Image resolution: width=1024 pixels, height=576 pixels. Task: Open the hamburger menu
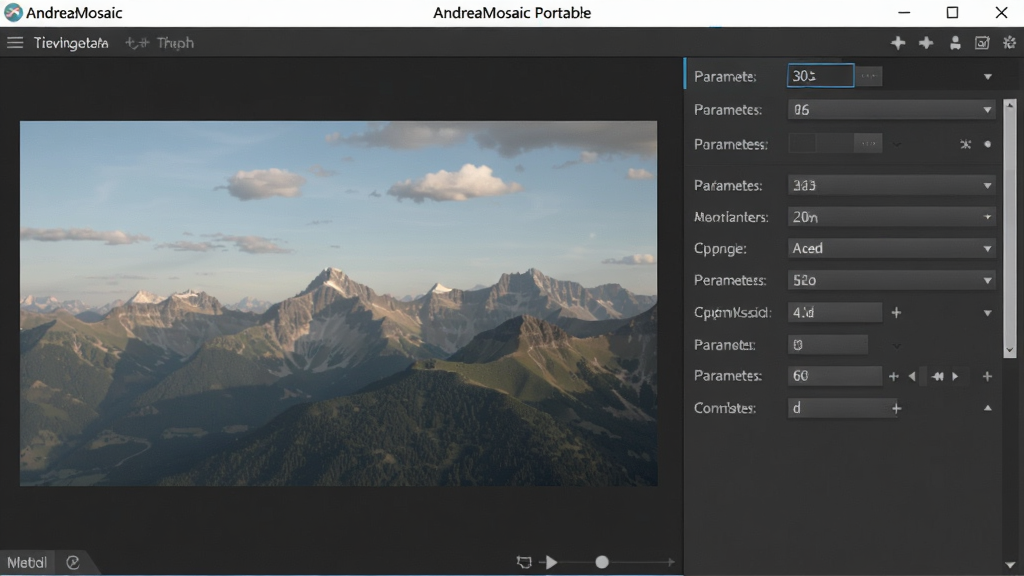pyautogui.click(x=15, y=43)
